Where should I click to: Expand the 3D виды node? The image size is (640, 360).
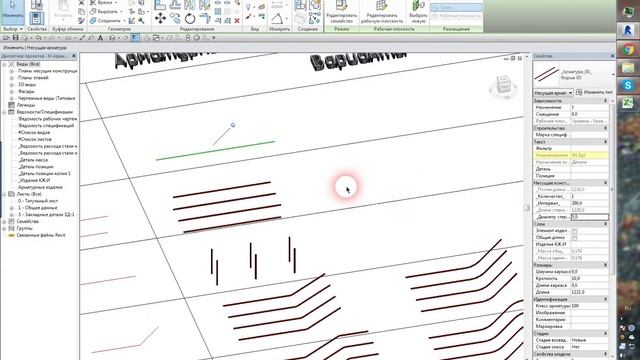click(12, 85)
